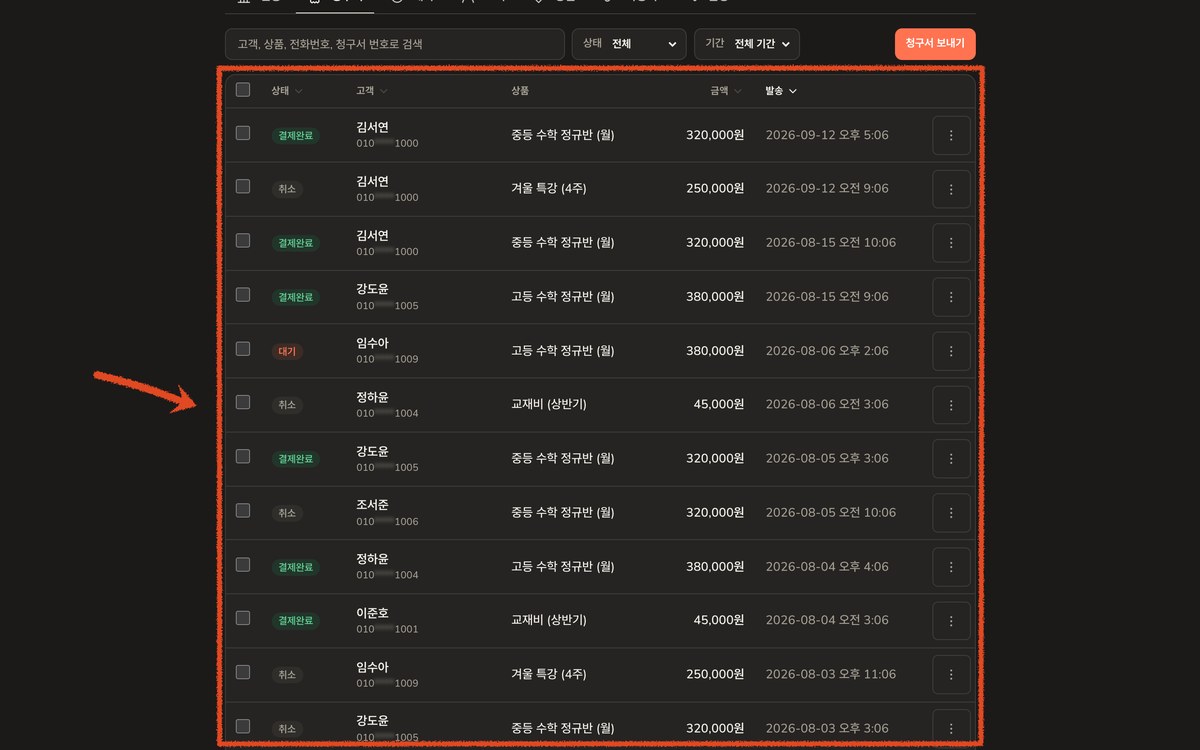Click phone number under 조서준
Screen dimensions: 1200x750
[x=387, y=522]
